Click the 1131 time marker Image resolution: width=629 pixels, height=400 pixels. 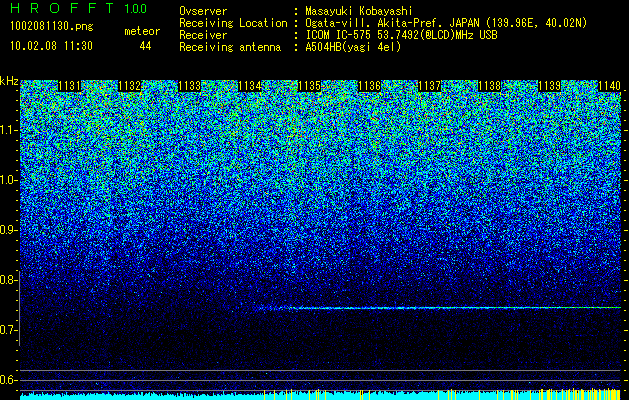(x=69, y=86)
